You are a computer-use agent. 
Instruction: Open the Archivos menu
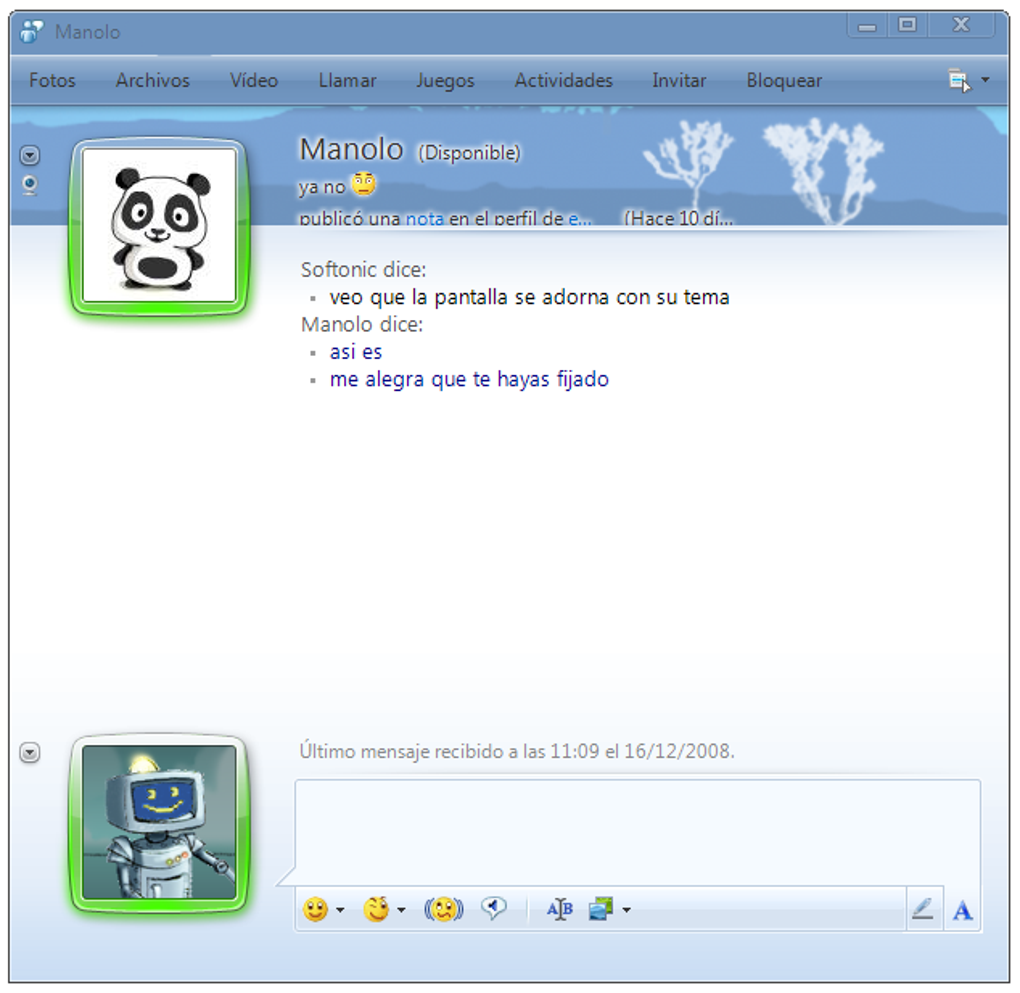point(153,81)
